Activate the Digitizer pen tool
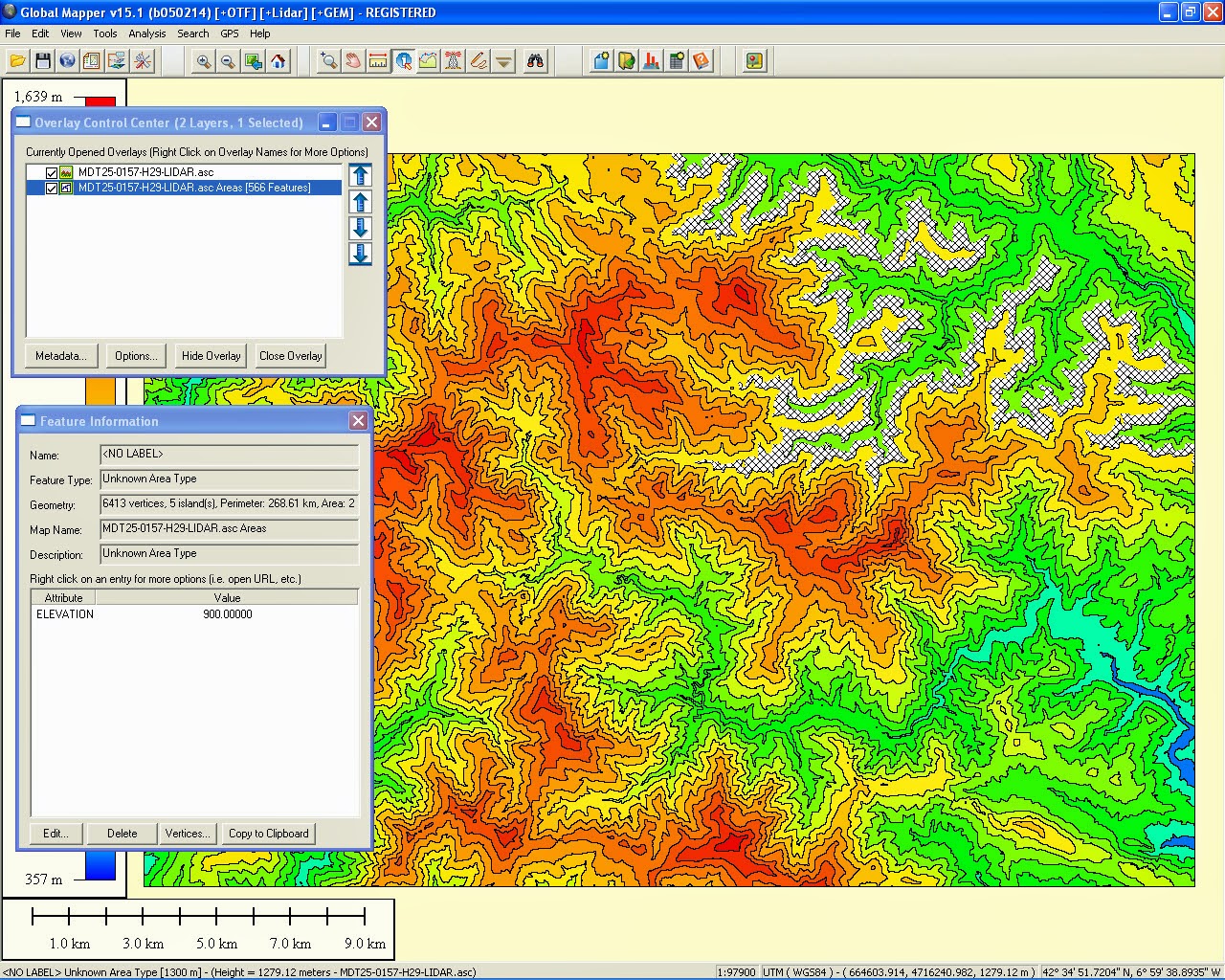This screenshot has height=980, width=1225. (478, 60)
